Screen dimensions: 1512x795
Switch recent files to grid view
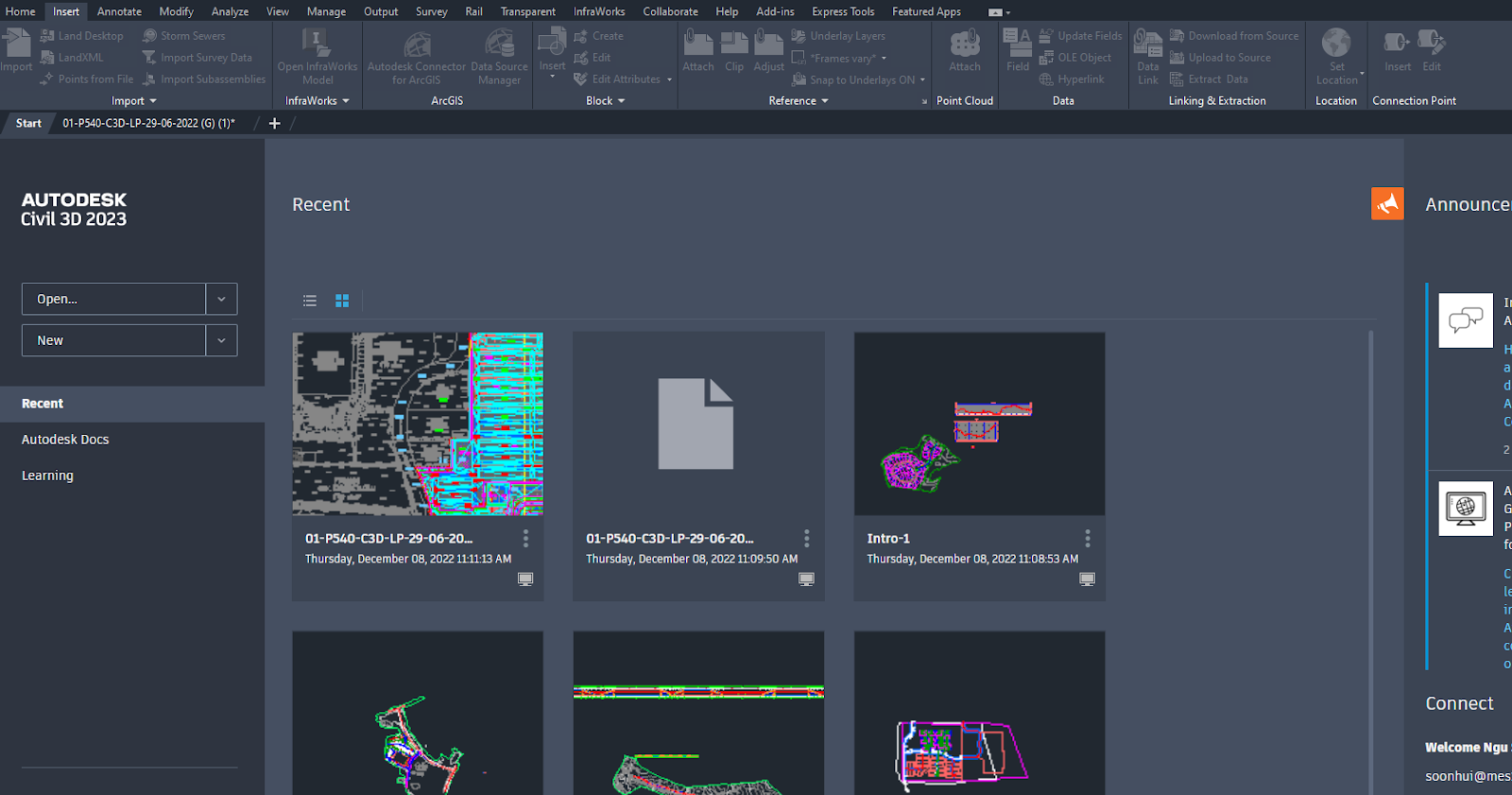342,301
